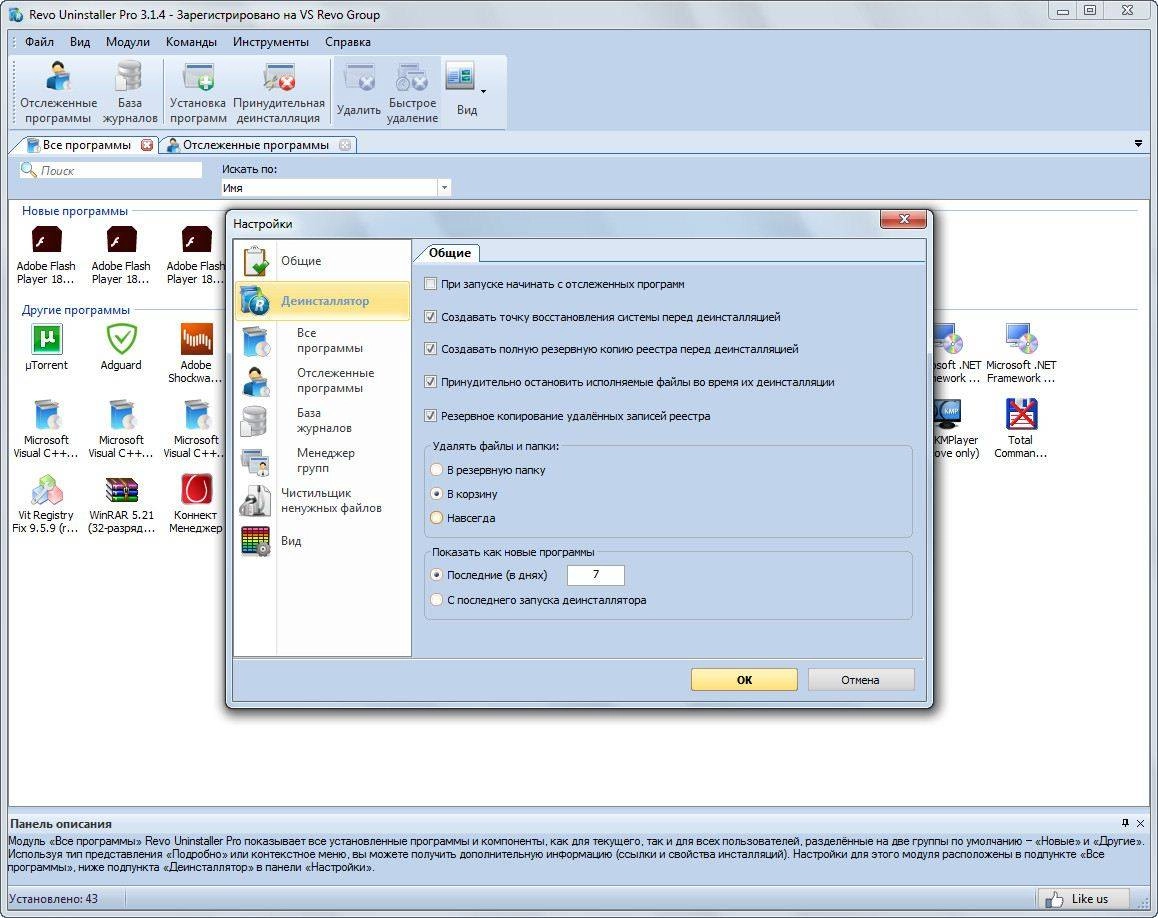Select Последние (в днях) radio option
1158x918 pixels.
[x=436, y=575]
